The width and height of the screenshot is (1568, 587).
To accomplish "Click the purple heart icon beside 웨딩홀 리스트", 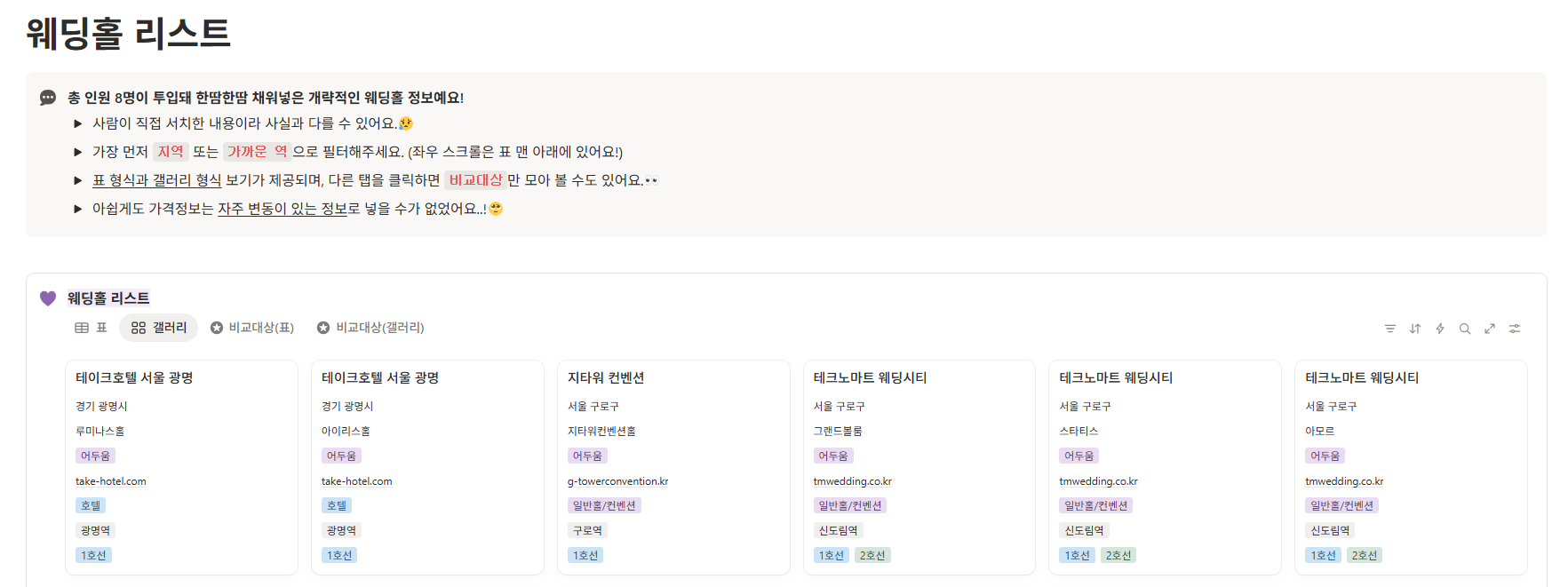I will point(48,298).
